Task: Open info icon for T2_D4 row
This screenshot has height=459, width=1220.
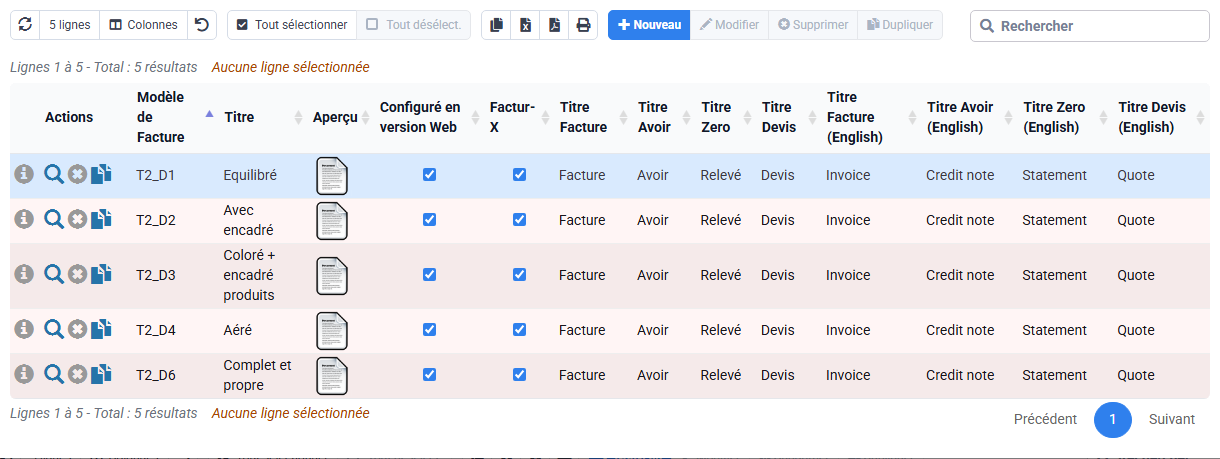Action: coord(25,330)
